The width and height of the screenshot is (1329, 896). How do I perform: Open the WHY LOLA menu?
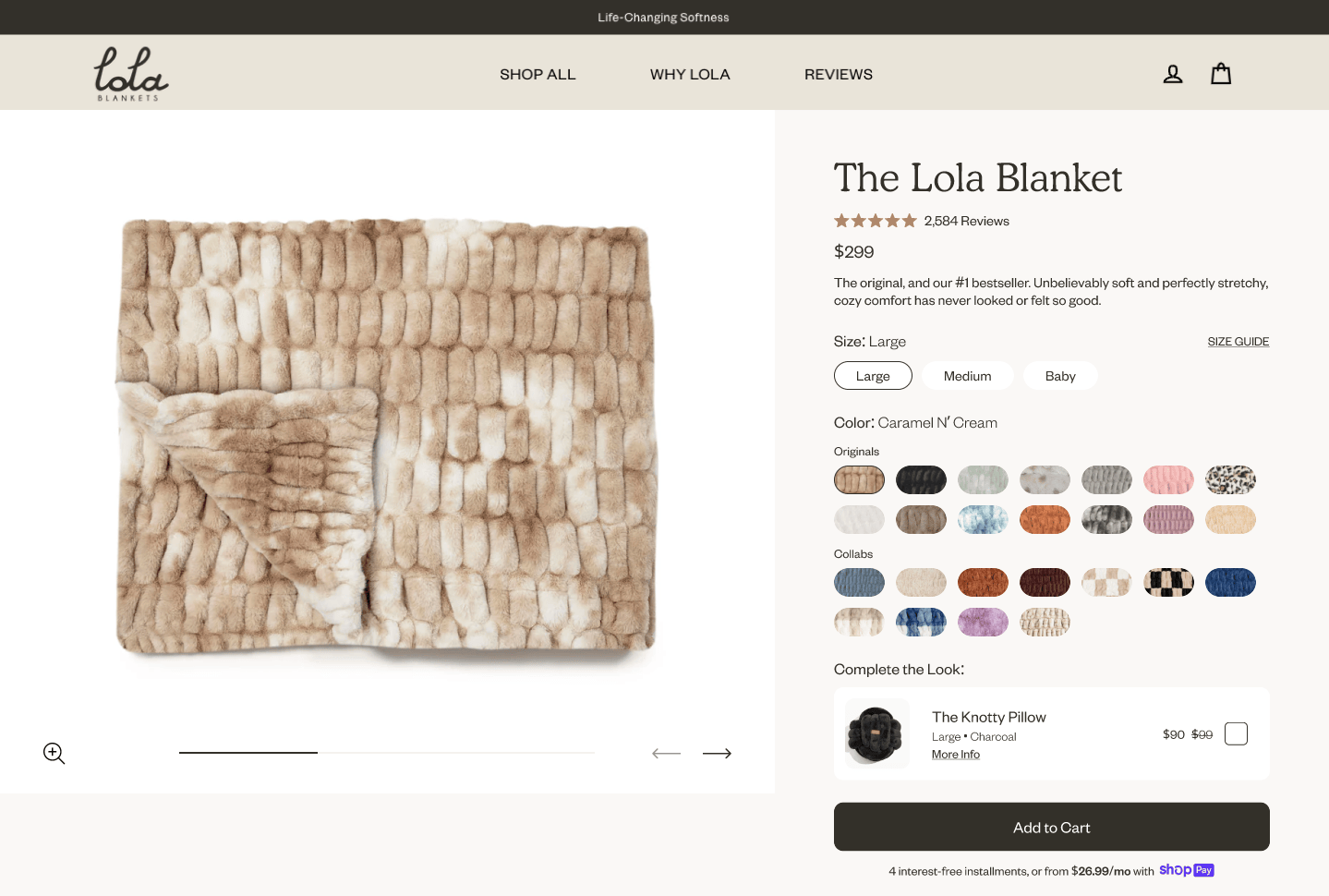690,74
